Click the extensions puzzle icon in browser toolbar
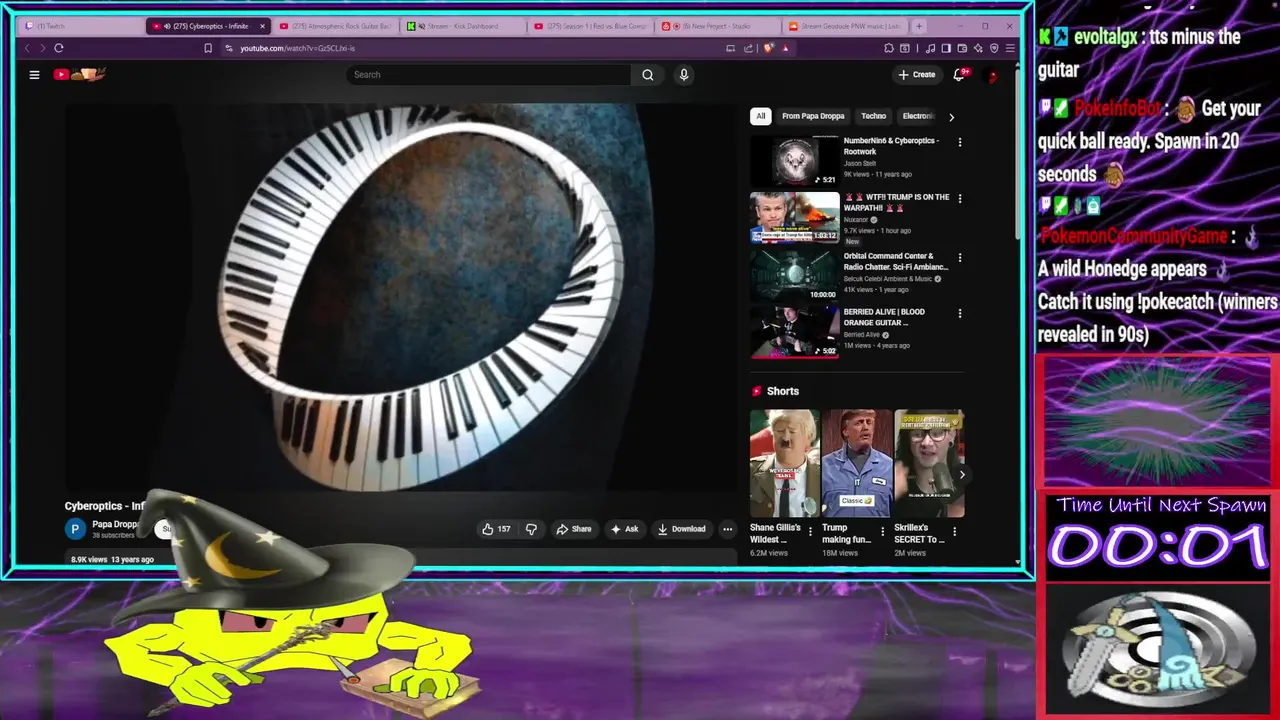1280x720 pixels. point(889,48)
